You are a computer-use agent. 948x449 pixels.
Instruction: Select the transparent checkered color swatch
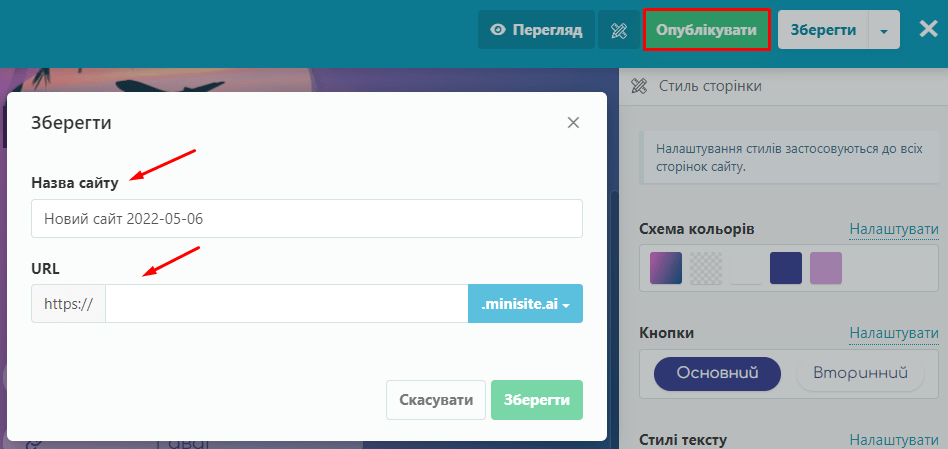point(706,268)
